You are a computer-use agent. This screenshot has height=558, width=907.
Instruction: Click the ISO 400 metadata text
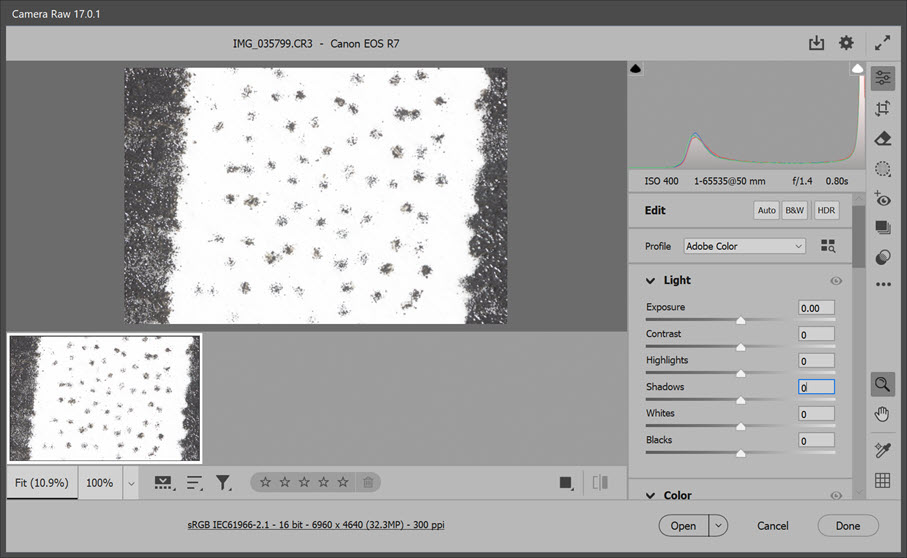coord(661,181)
